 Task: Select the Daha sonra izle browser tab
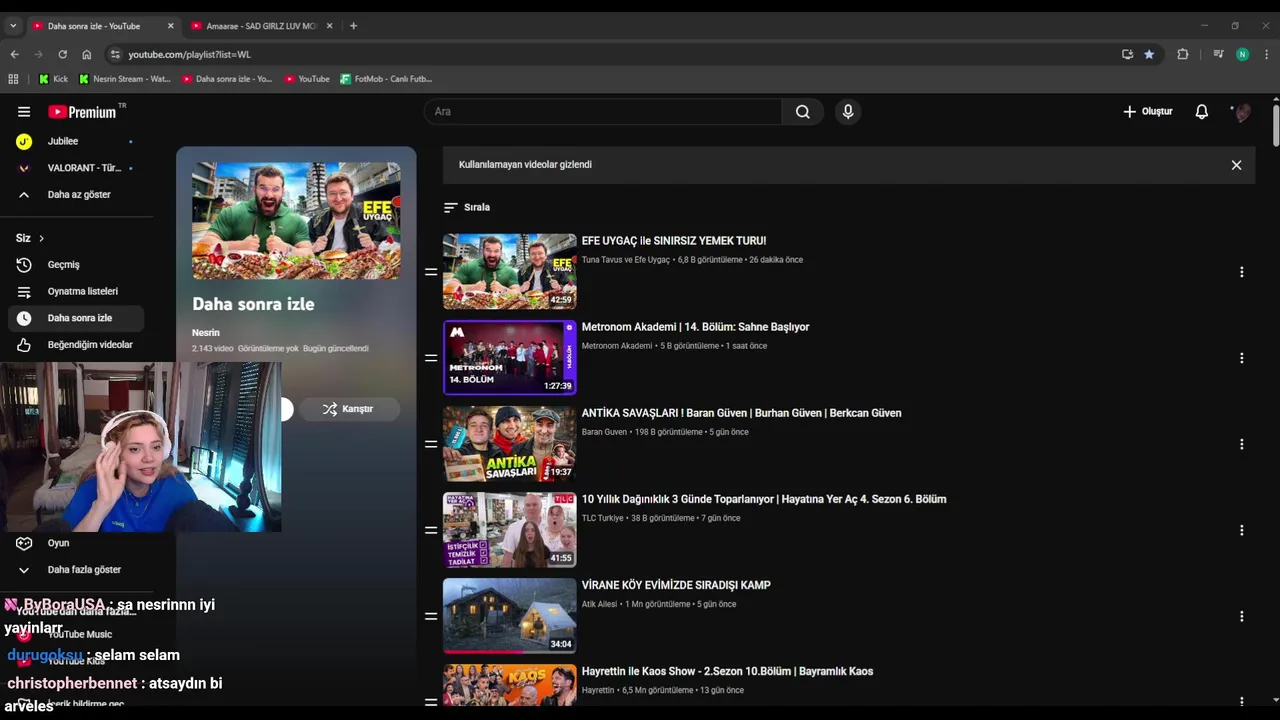pos(94,26)
